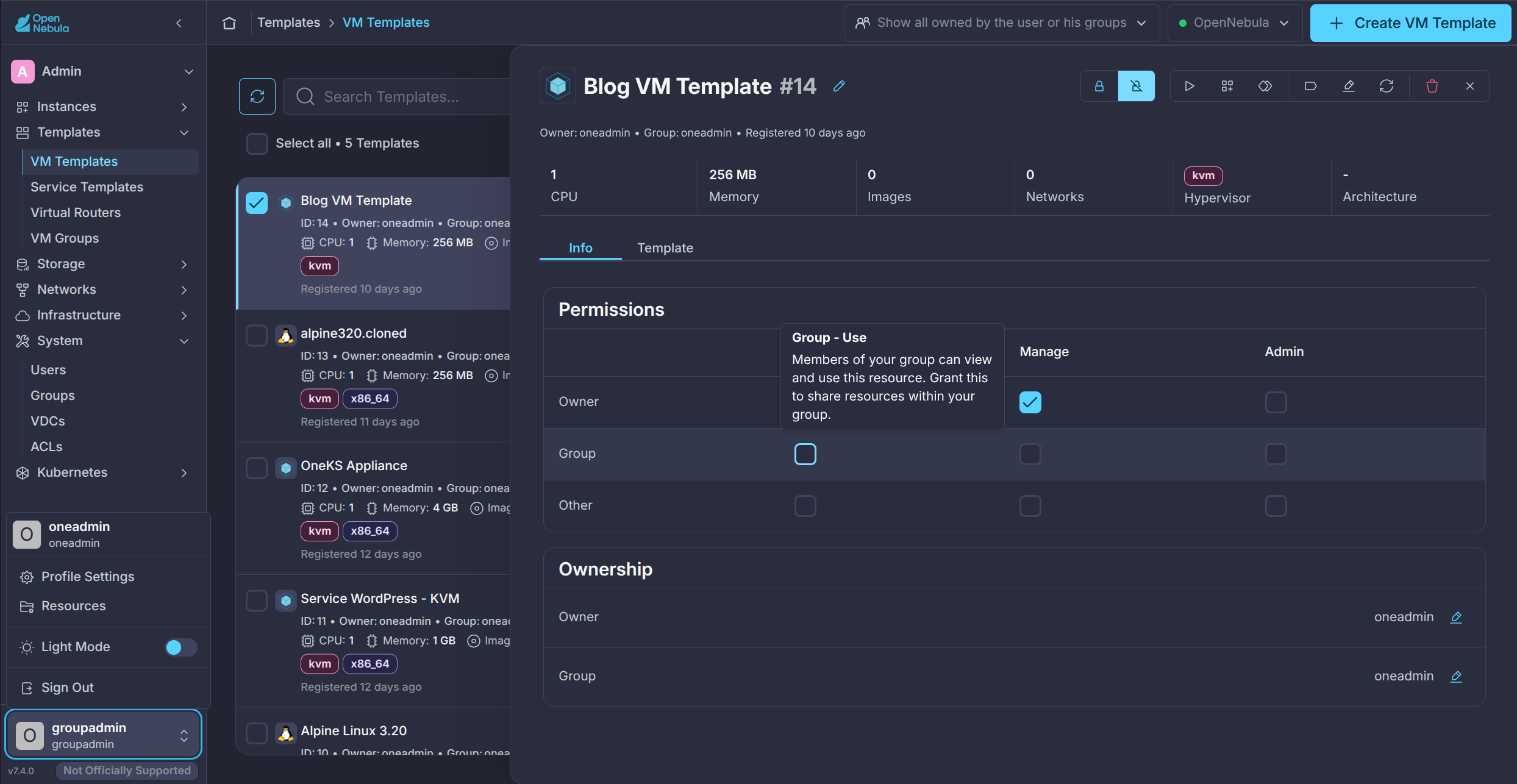Click the large template cube icon in header
1517x784 pixels.
click(x=558, y=86)
